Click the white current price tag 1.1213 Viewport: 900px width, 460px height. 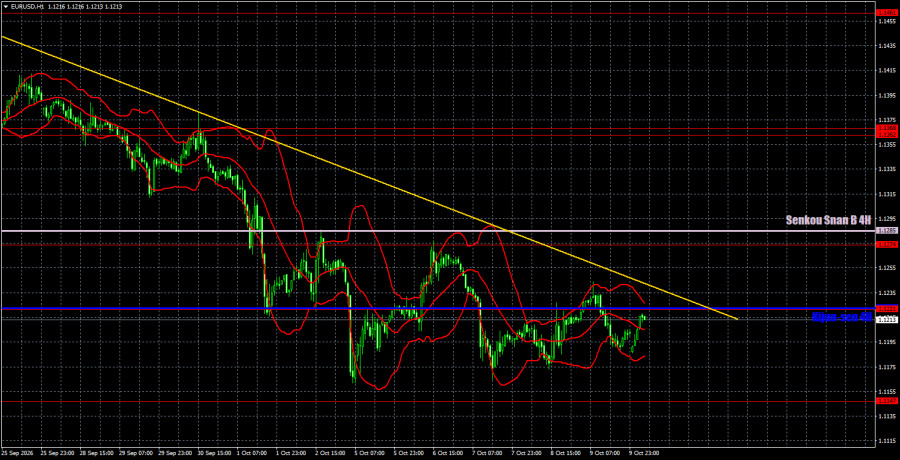click(x=883, y=318)
